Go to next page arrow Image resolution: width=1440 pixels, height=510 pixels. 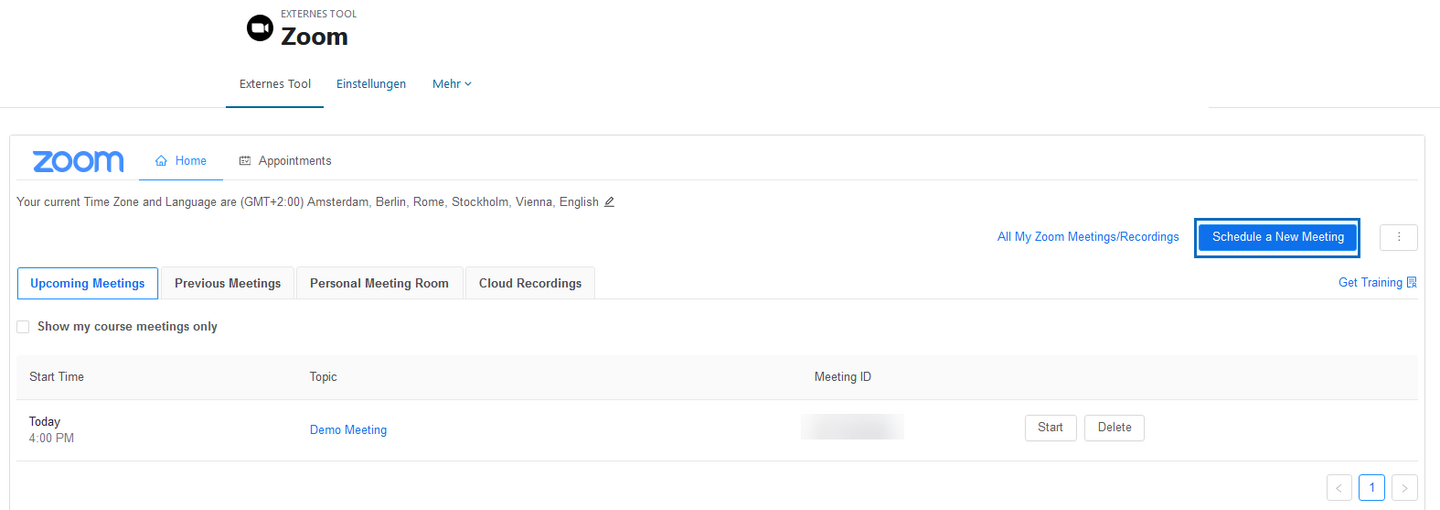point(1405,488)
